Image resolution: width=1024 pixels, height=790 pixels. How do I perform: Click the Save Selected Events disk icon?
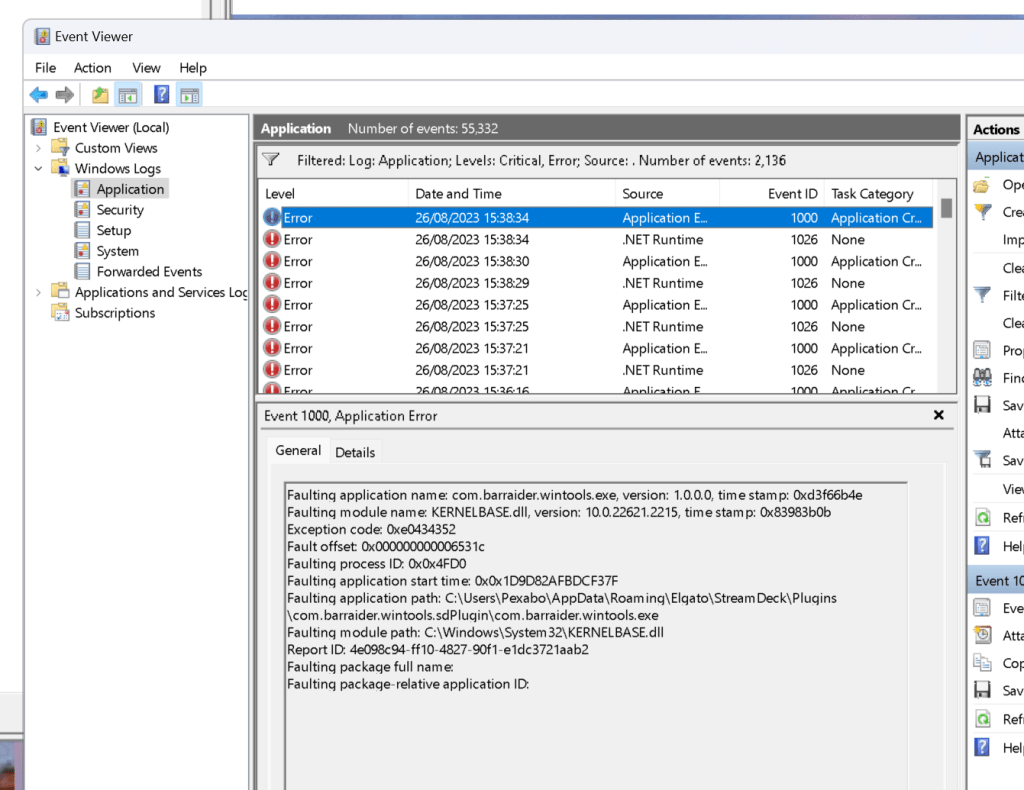point(982,690)
